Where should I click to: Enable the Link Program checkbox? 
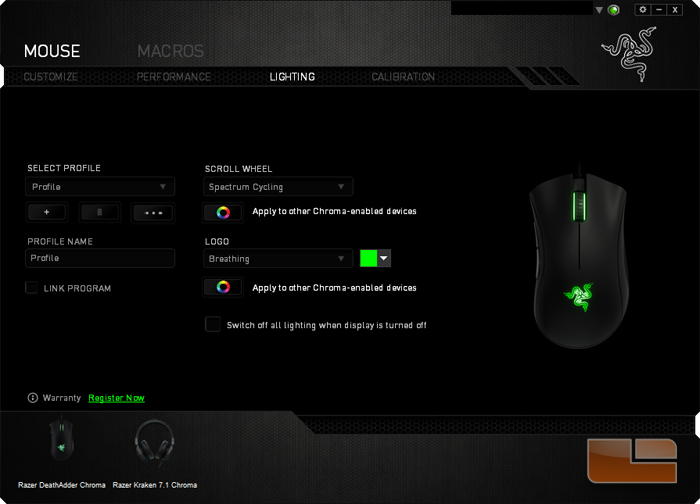(32, 288)
